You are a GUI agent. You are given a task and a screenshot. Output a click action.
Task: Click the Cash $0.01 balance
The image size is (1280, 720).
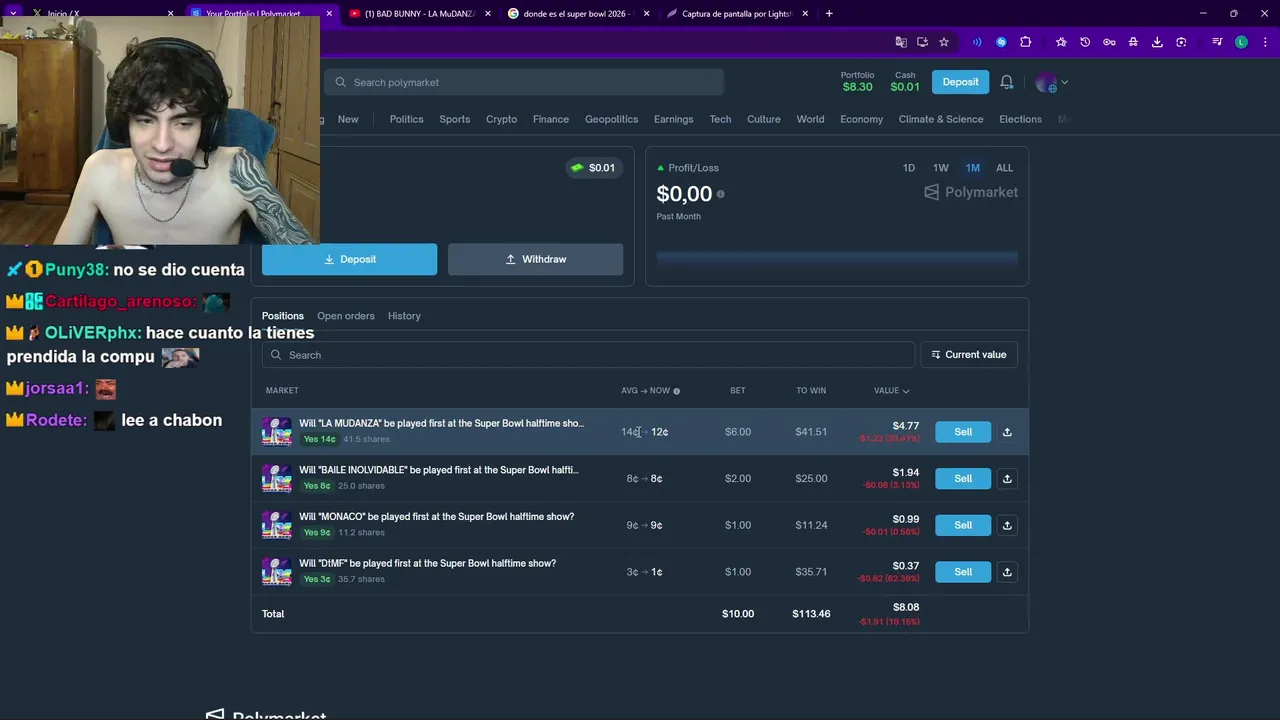(905, 82)
